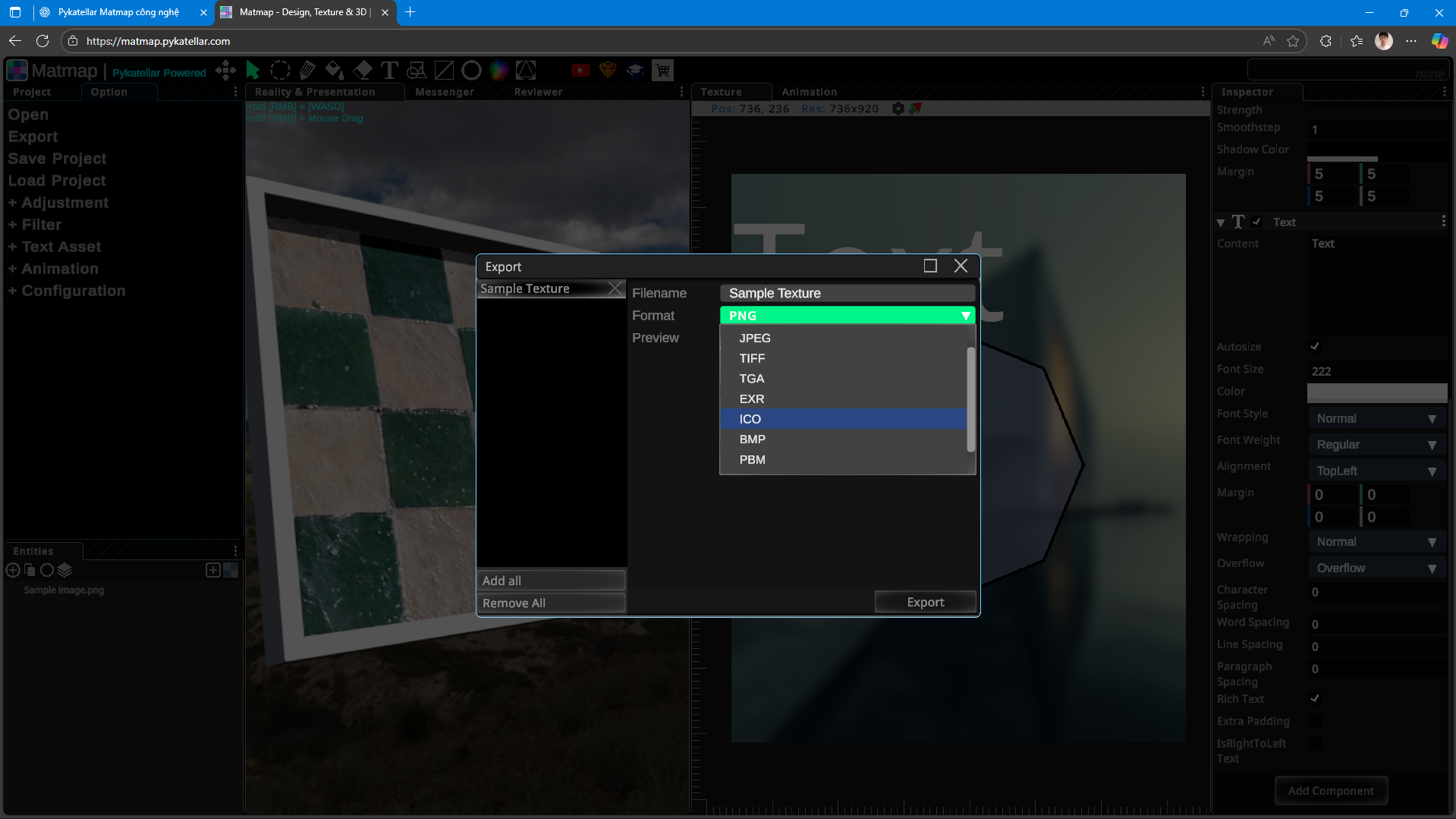Select the triangle-in-circle geometry tool

[526, 71]
